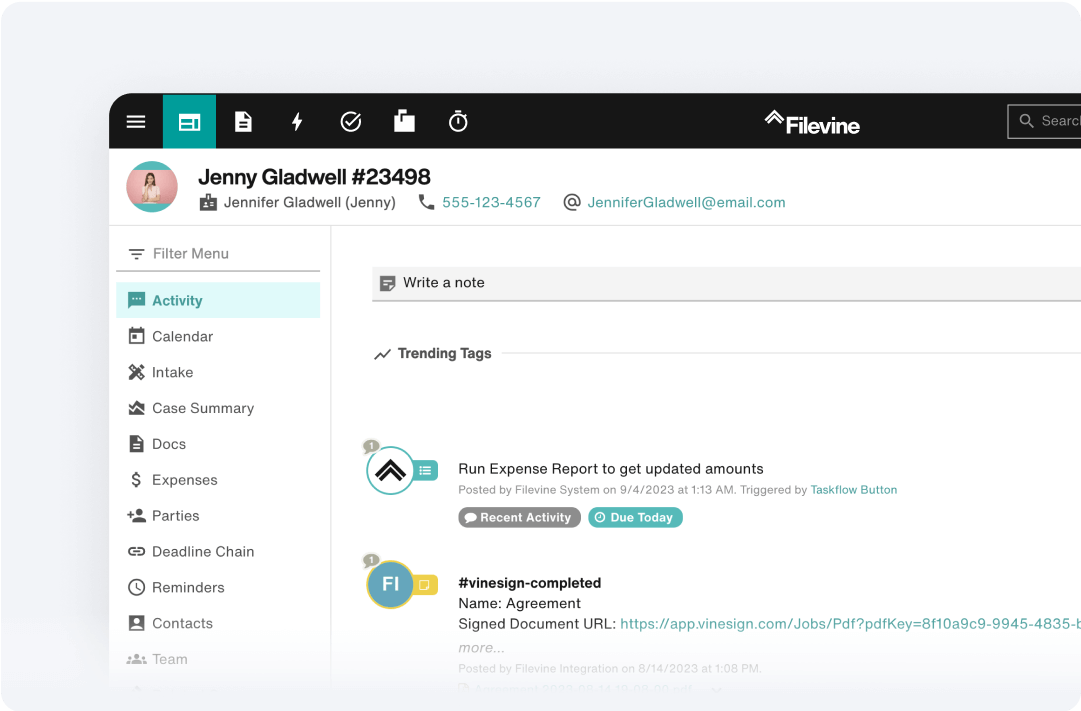
Task: Click JenniferGladwell@email.com email link
Action: click(686, 202)
